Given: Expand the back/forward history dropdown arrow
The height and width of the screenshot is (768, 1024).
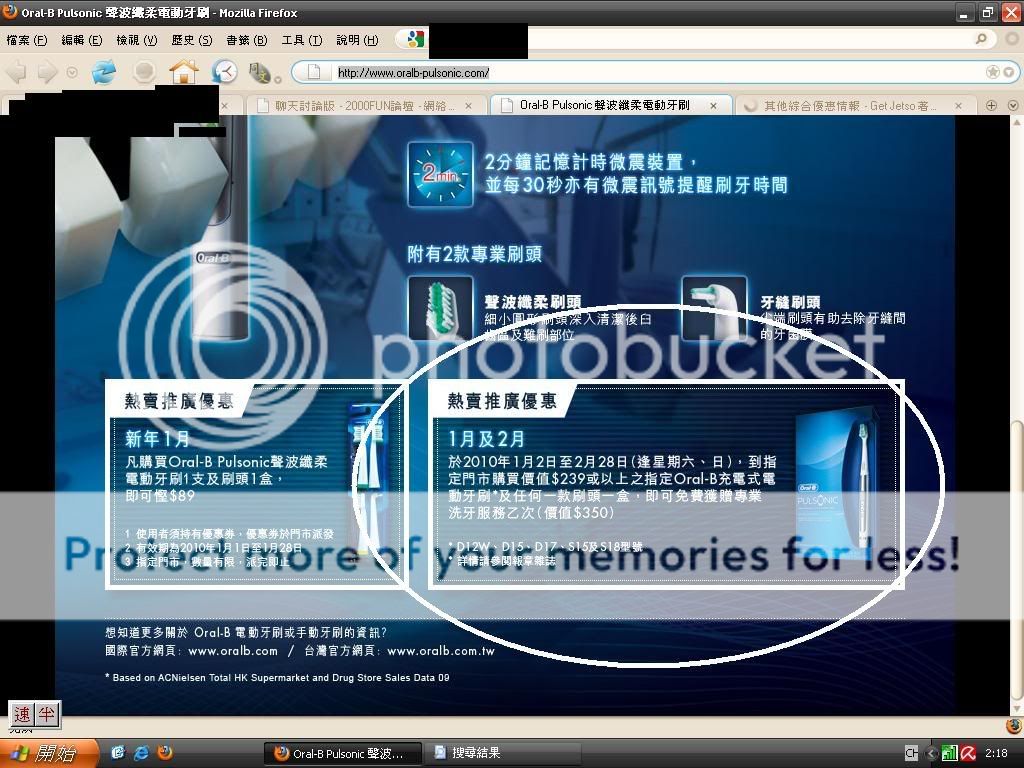Looking at the screenshot, I should [72, 72].
